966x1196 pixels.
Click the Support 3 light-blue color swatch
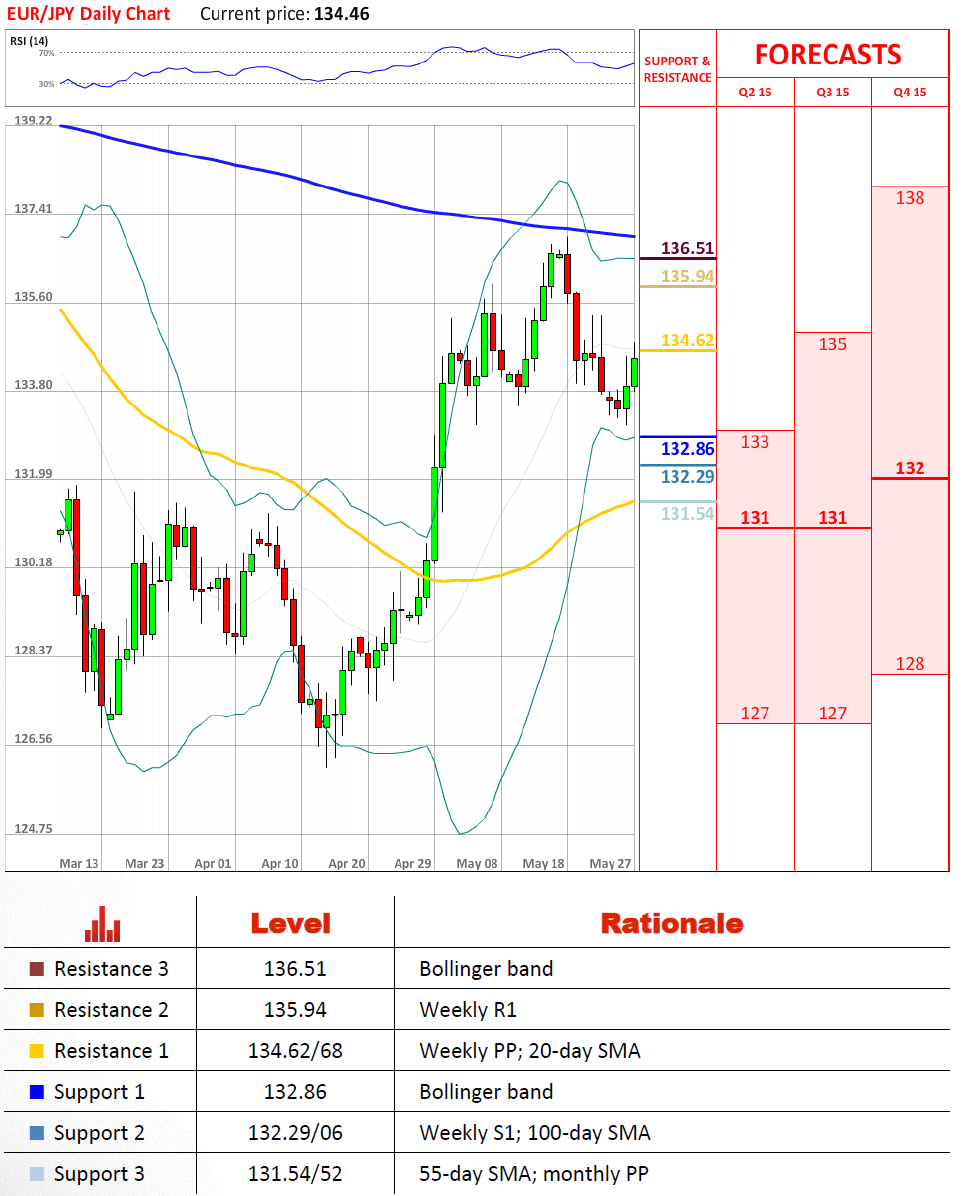coord(37,1174)
